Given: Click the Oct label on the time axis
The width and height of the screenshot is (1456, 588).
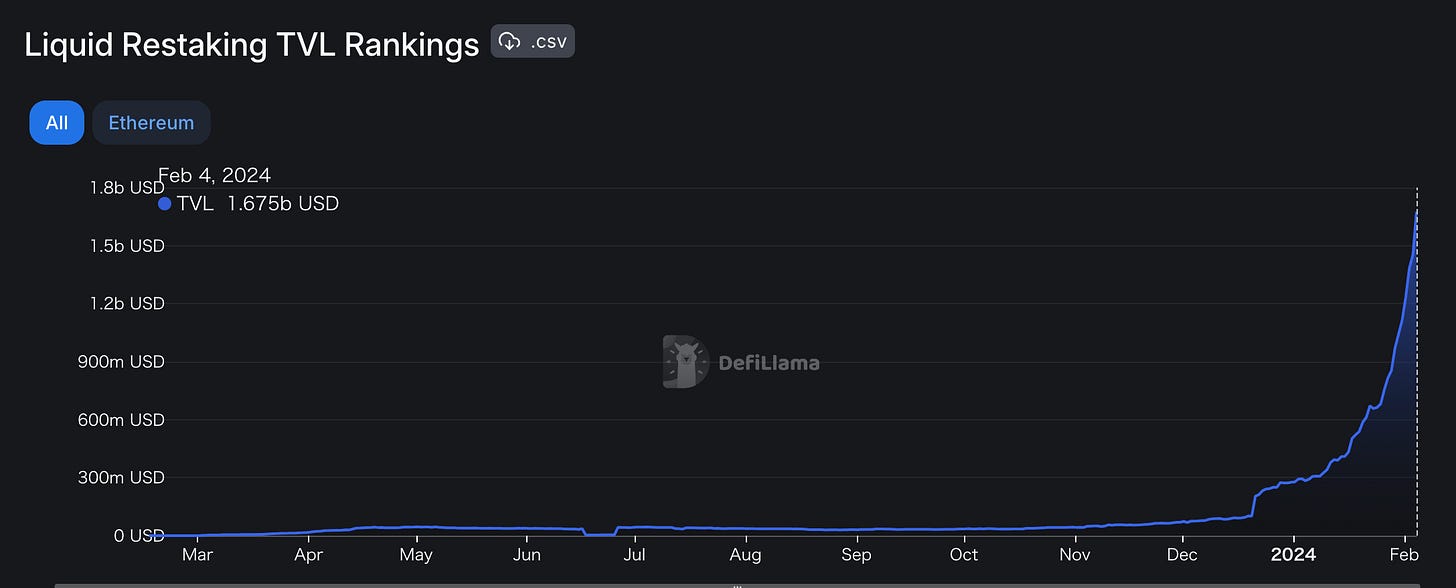Looking at the screenshot, I should point(964,554).
